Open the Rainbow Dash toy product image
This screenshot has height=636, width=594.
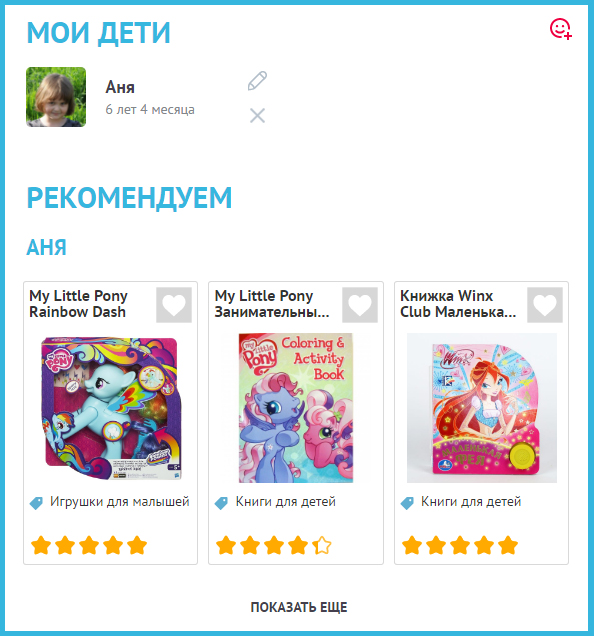[x=110, y=408]
